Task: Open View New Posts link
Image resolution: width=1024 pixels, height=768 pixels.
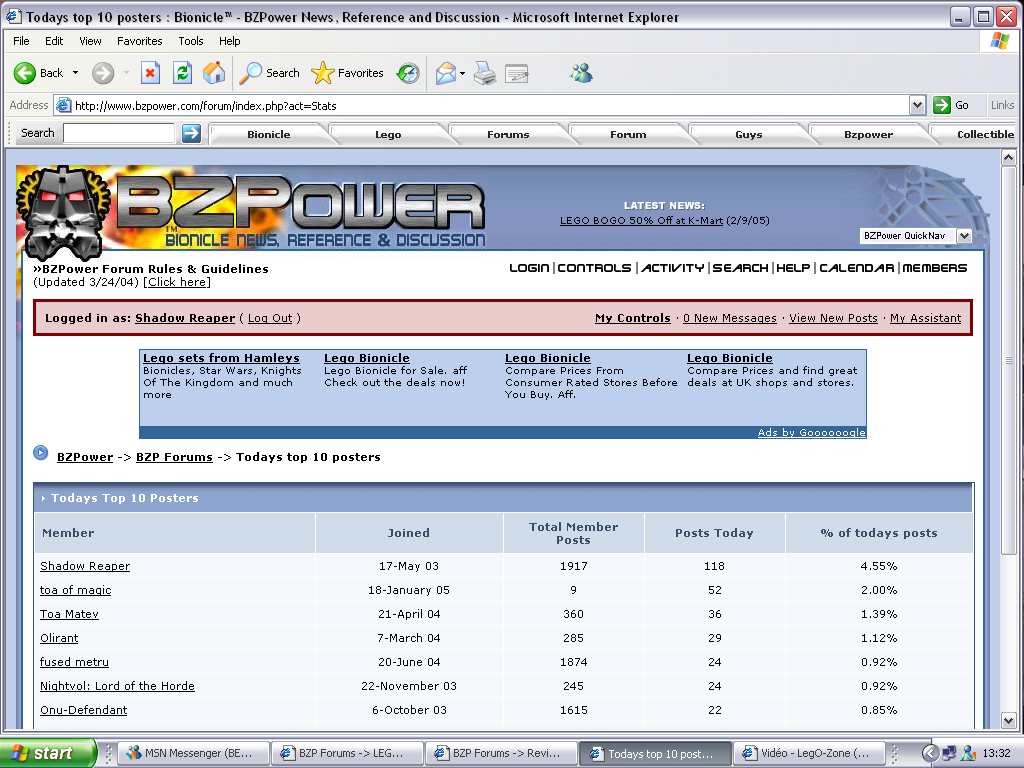Action: (833, 318)
